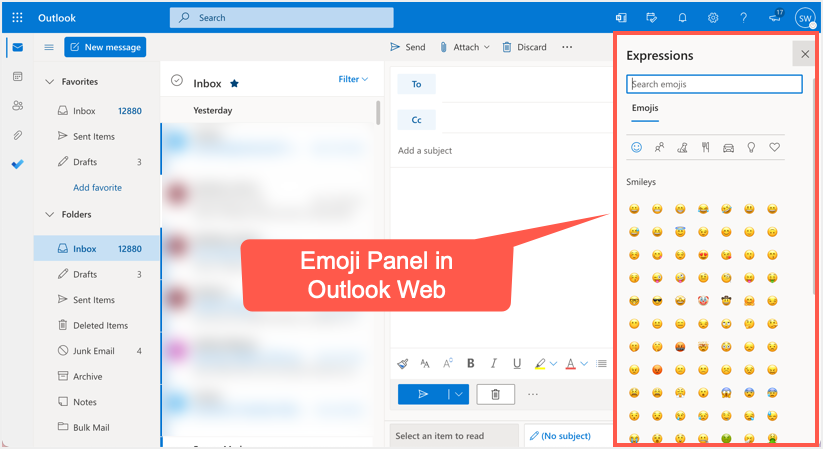Image resolution: width=823 pixels, height=449 pixels.
Task: Click the Search emojis field
Action: point(714,84)
